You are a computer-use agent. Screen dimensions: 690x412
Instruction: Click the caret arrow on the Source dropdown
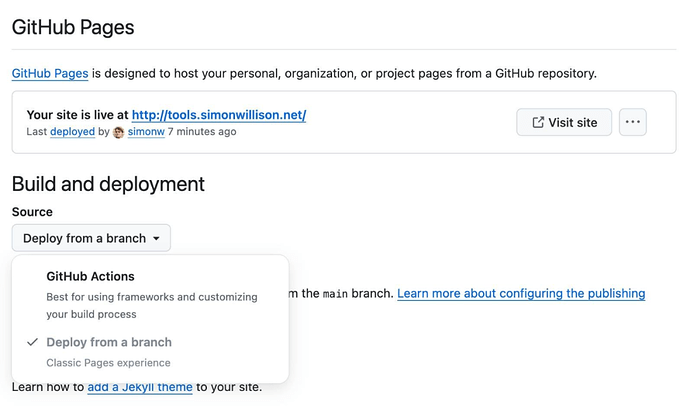158,238
